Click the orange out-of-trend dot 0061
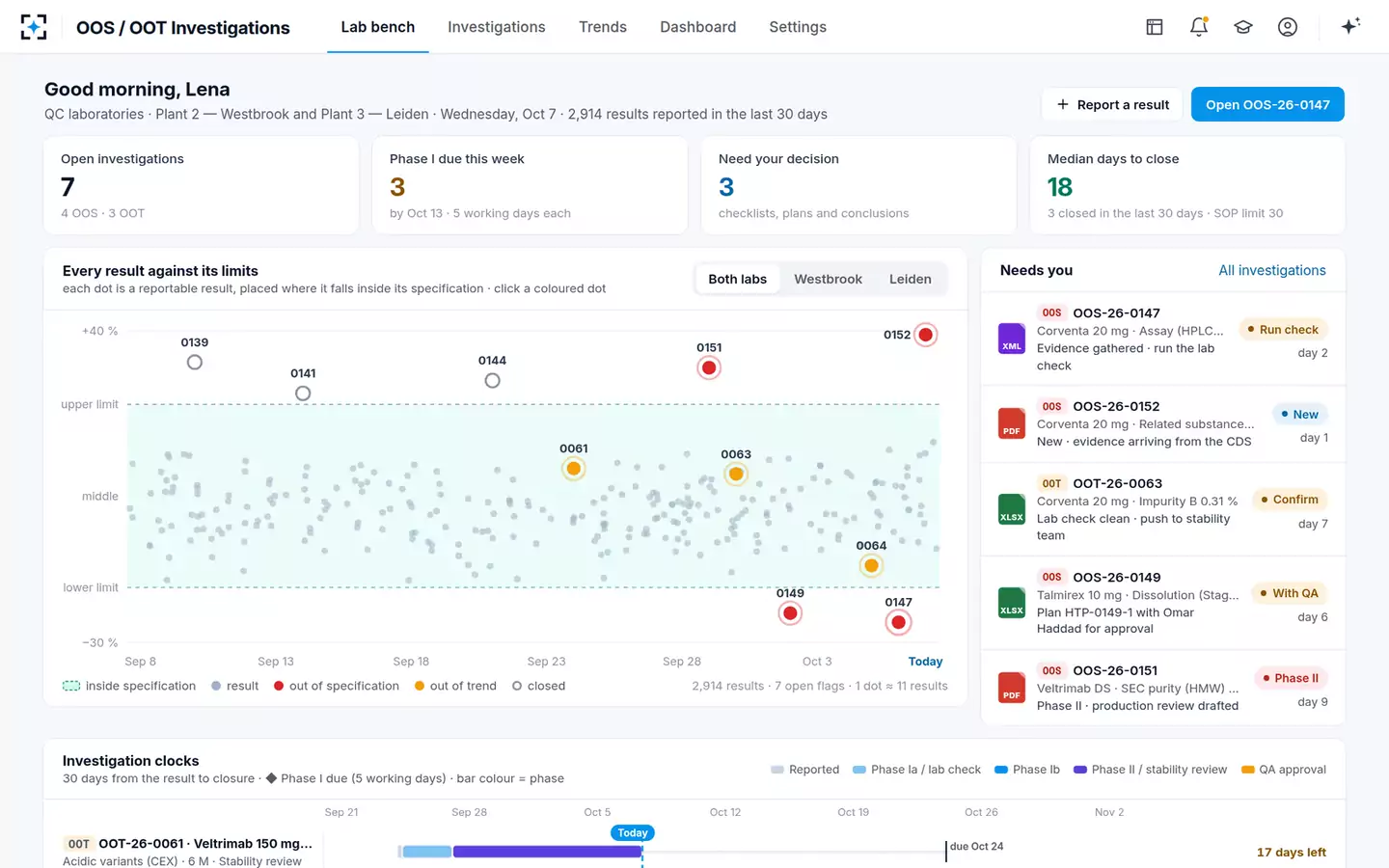Viewport: 1389px width, 868px height. 574,469
